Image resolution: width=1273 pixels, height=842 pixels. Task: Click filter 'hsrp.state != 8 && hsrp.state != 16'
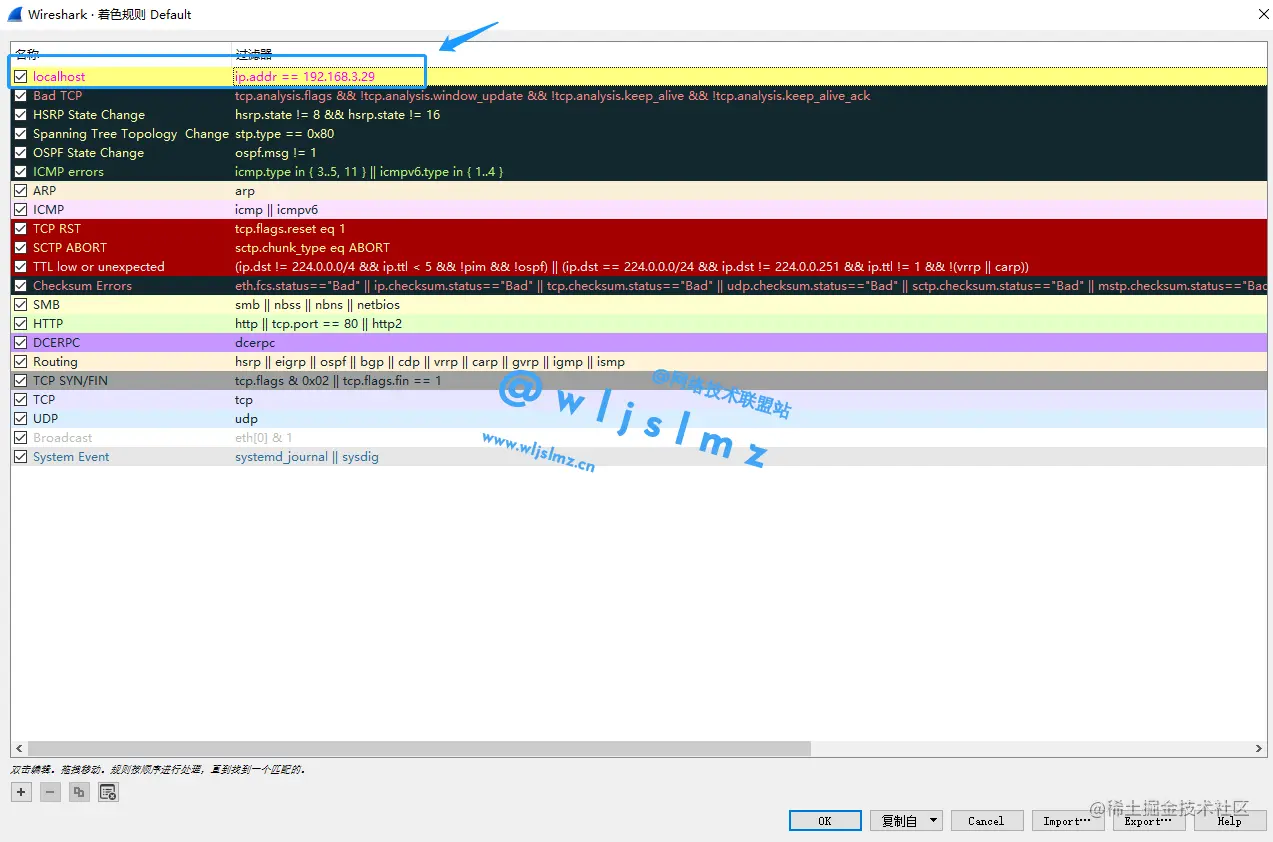tap(337, 115)
